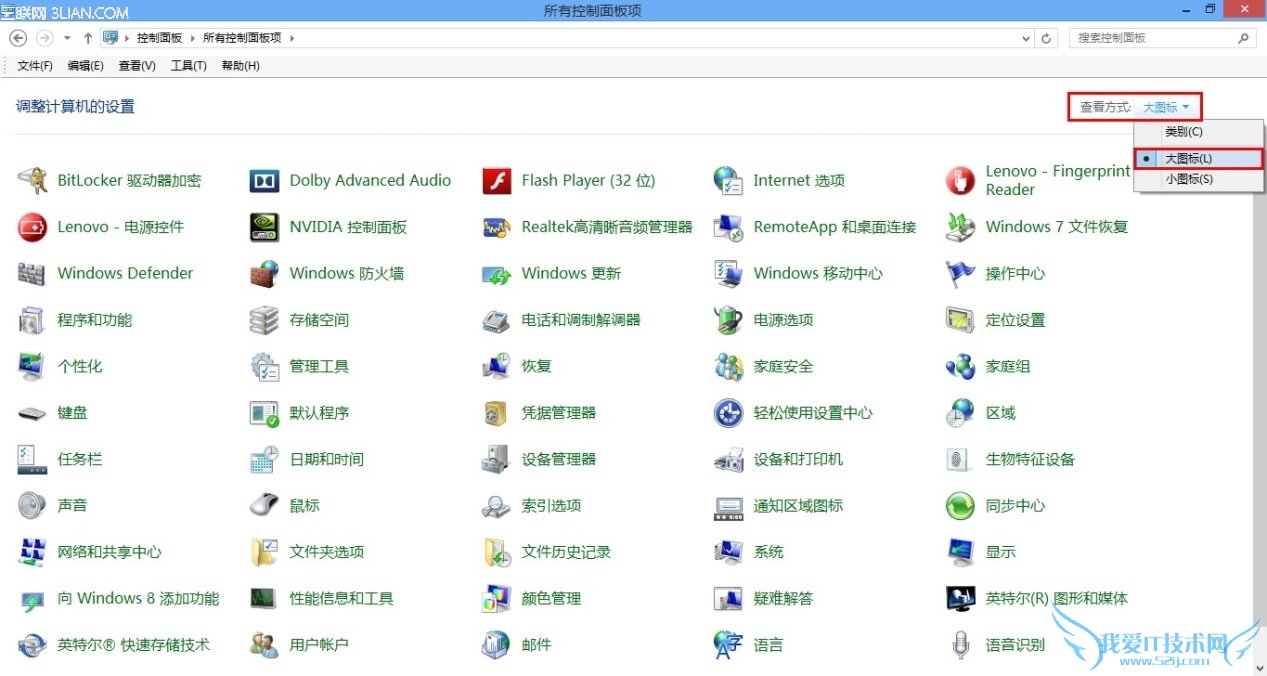This screenshot has width=1267, height=676.
Task: Open 向 Windows 8 添加功能 link
Action: point(138,599)
